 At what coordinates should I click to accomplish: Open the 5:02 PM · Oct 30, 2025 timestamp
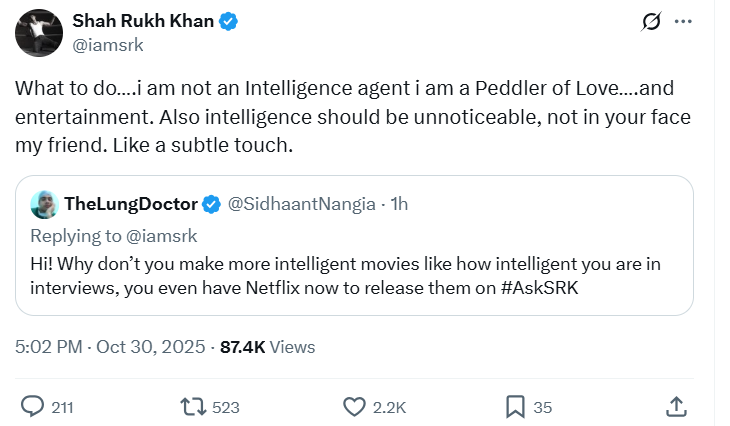(x=110, y=347)
